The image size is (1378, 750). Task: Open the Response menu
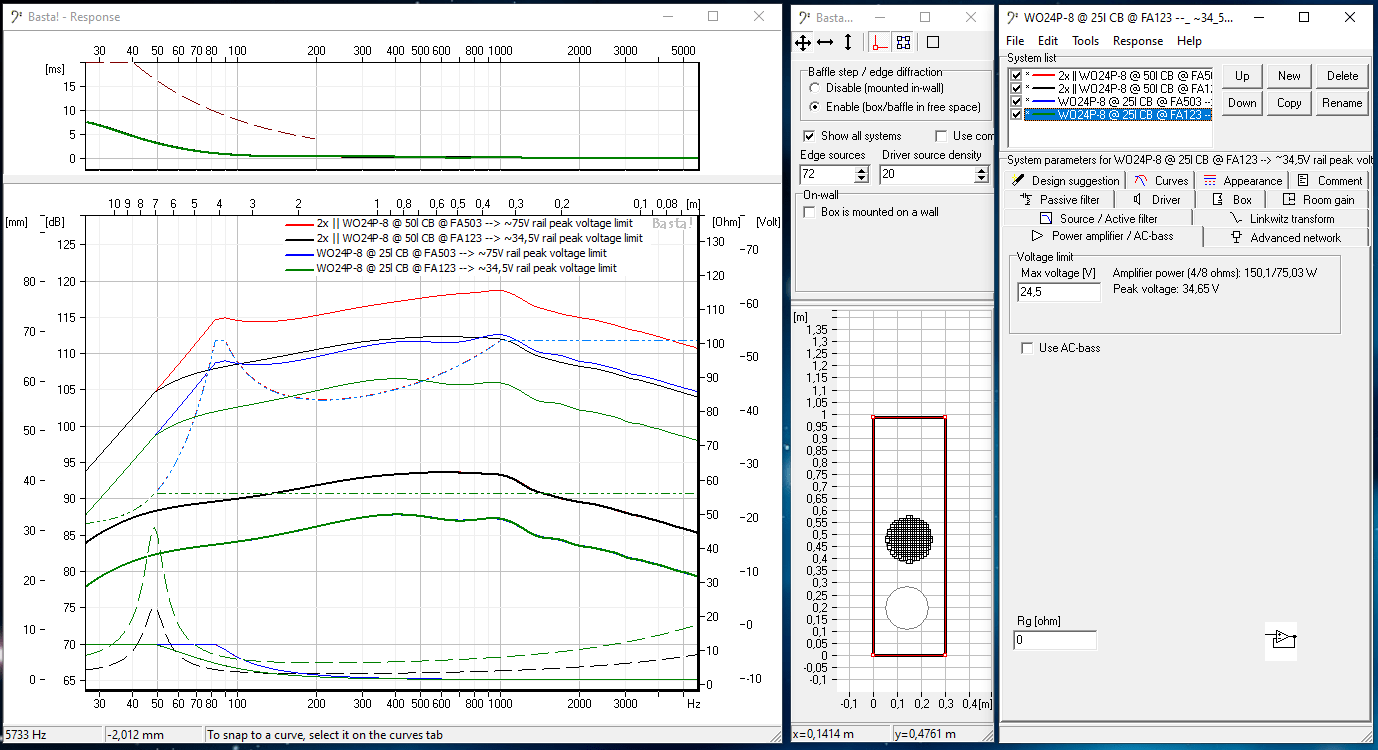(1138, 41)
